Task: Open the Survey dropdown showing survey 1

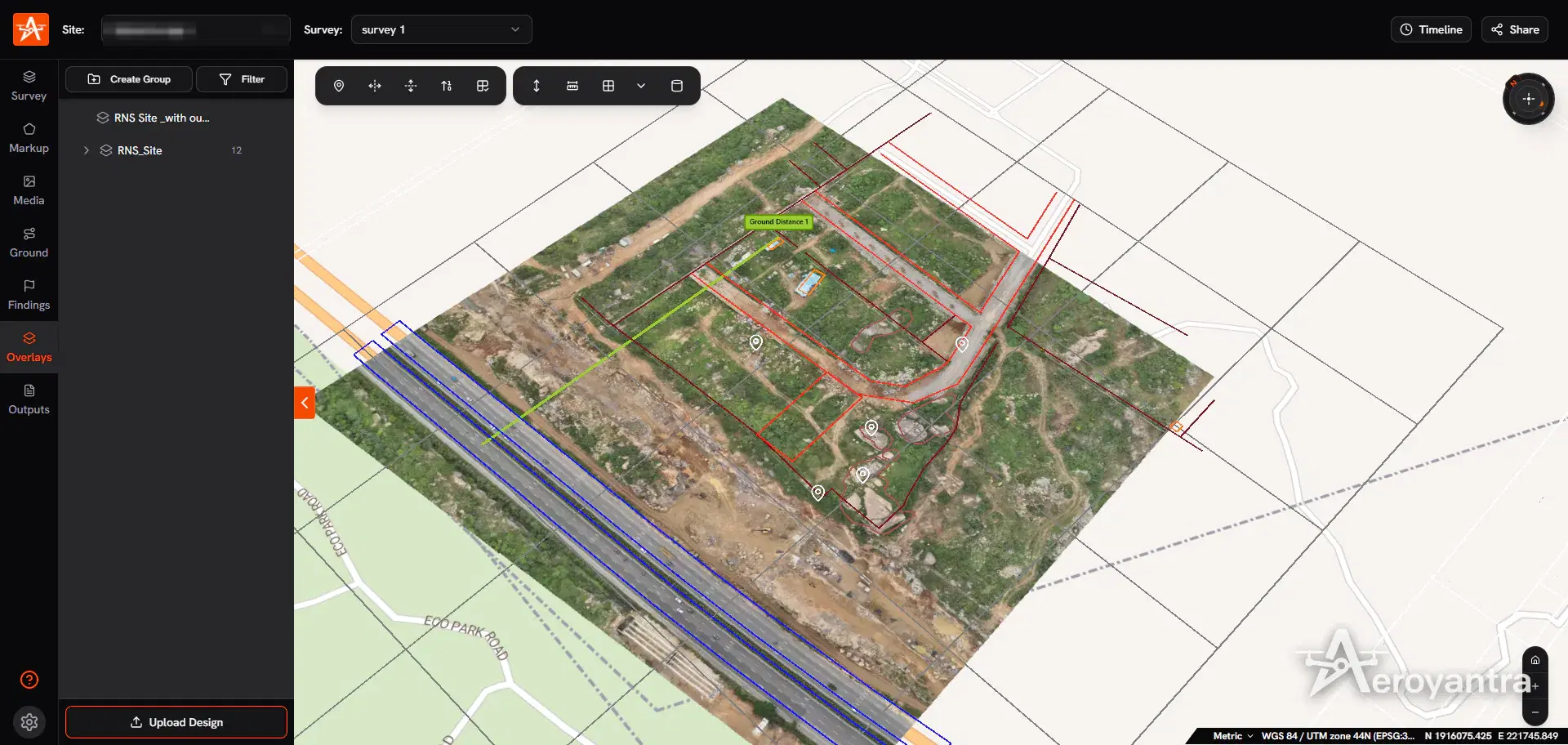Action: click(441, 29)
